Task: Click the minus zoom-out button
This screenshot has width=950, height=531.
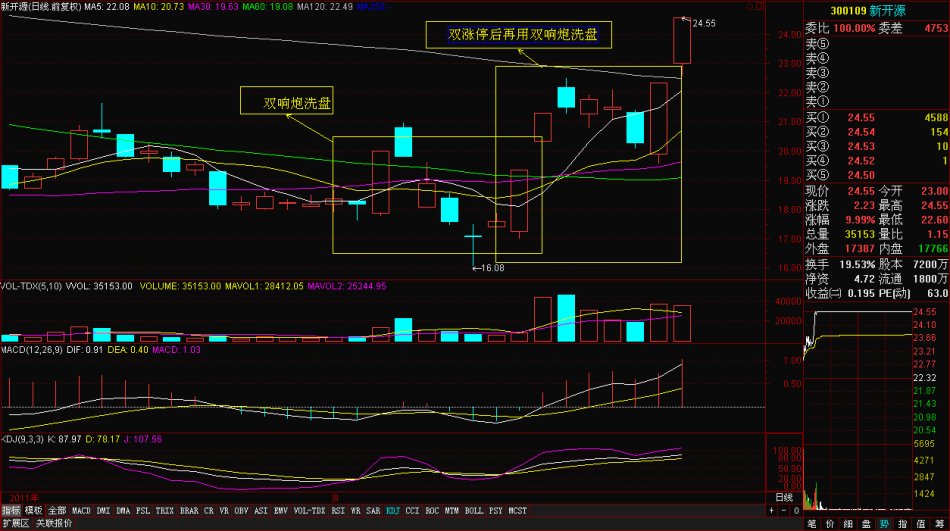Action: tap(784, 511)
